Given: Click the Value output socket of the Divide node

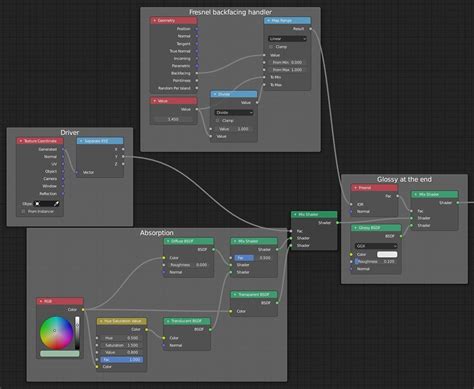Looking at the screenshot, I should (257, 103).
